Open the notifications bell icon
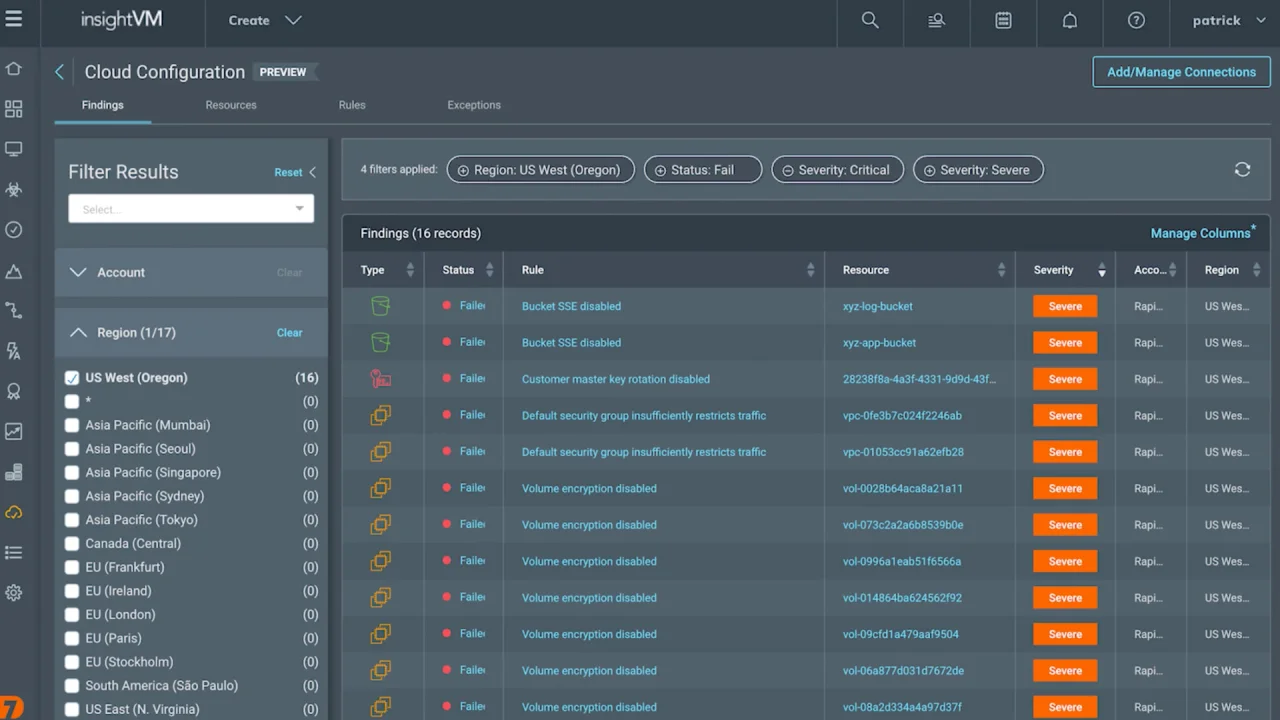Image resolution: width=1280 pixels, height=720 pixels. 1069,20
